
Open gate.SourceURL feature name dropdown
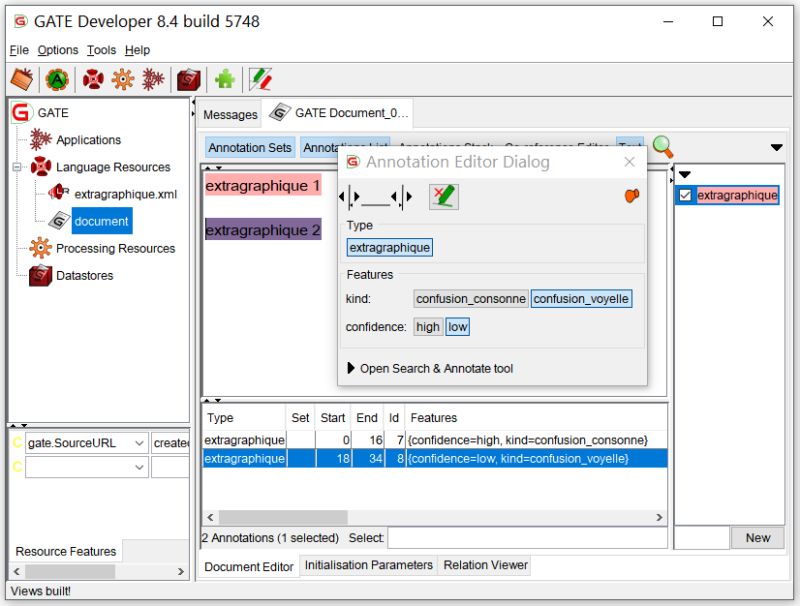pyautogui.click(x=139, y=443)
